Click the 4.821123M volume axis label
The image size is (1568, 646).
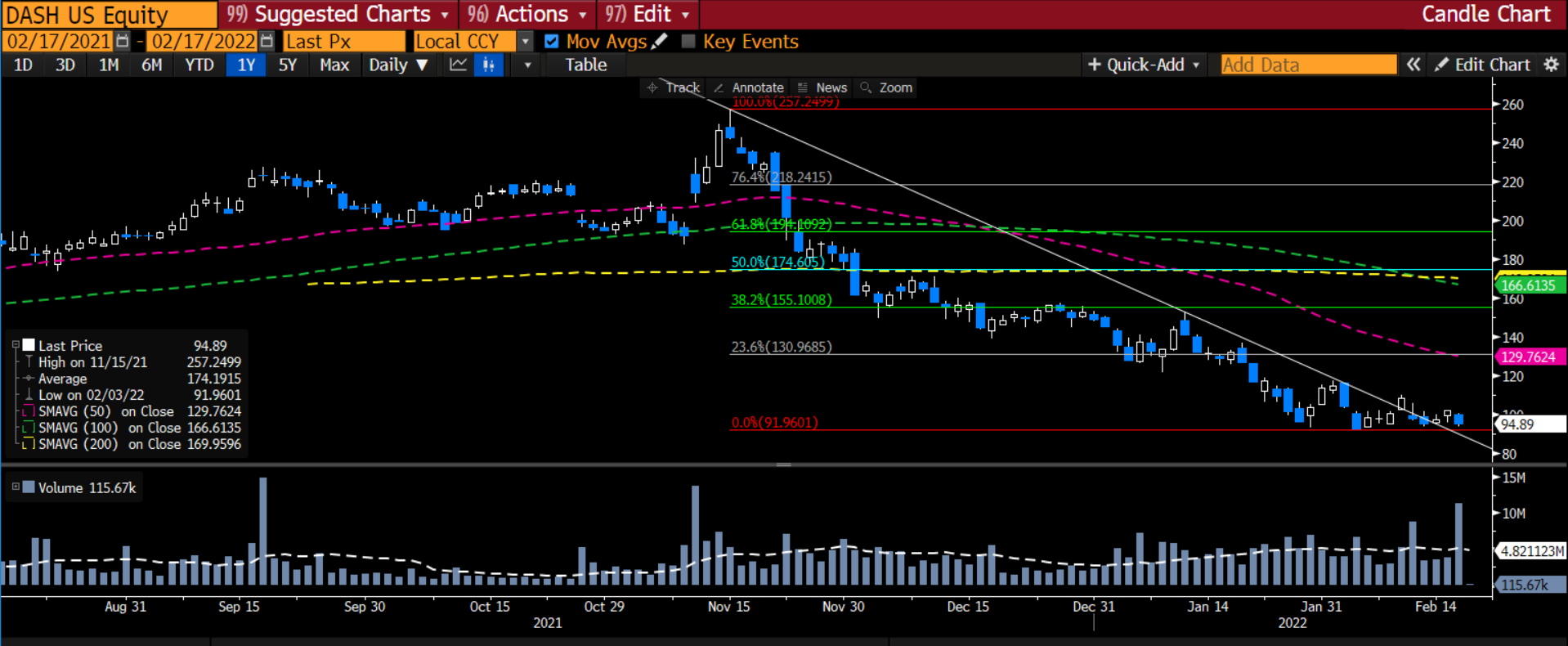pyautogui.click(x=1530, y=551)
